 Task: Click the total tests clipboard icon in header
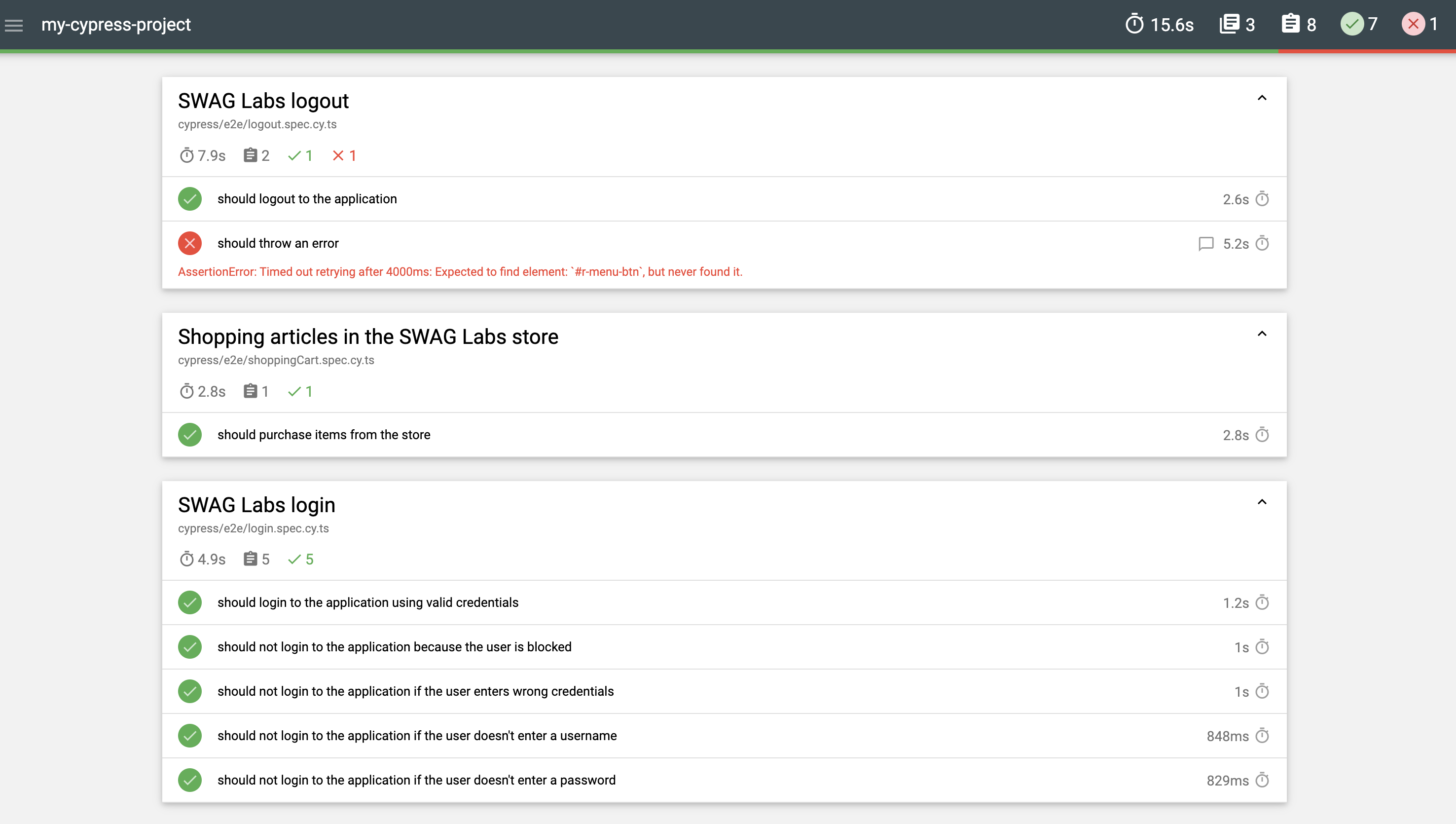pos(1290,24)
